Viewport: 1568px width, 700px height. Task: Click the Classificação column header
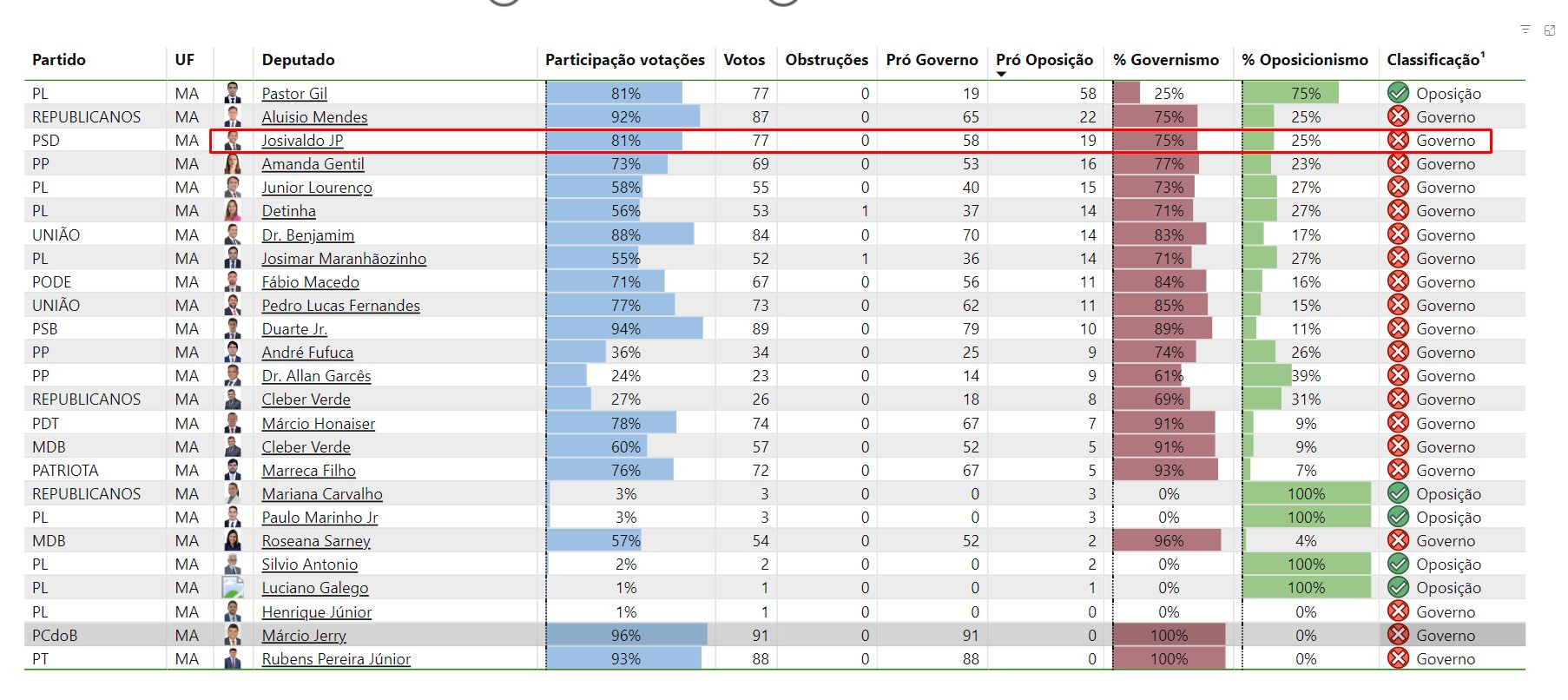point(1434,60)
